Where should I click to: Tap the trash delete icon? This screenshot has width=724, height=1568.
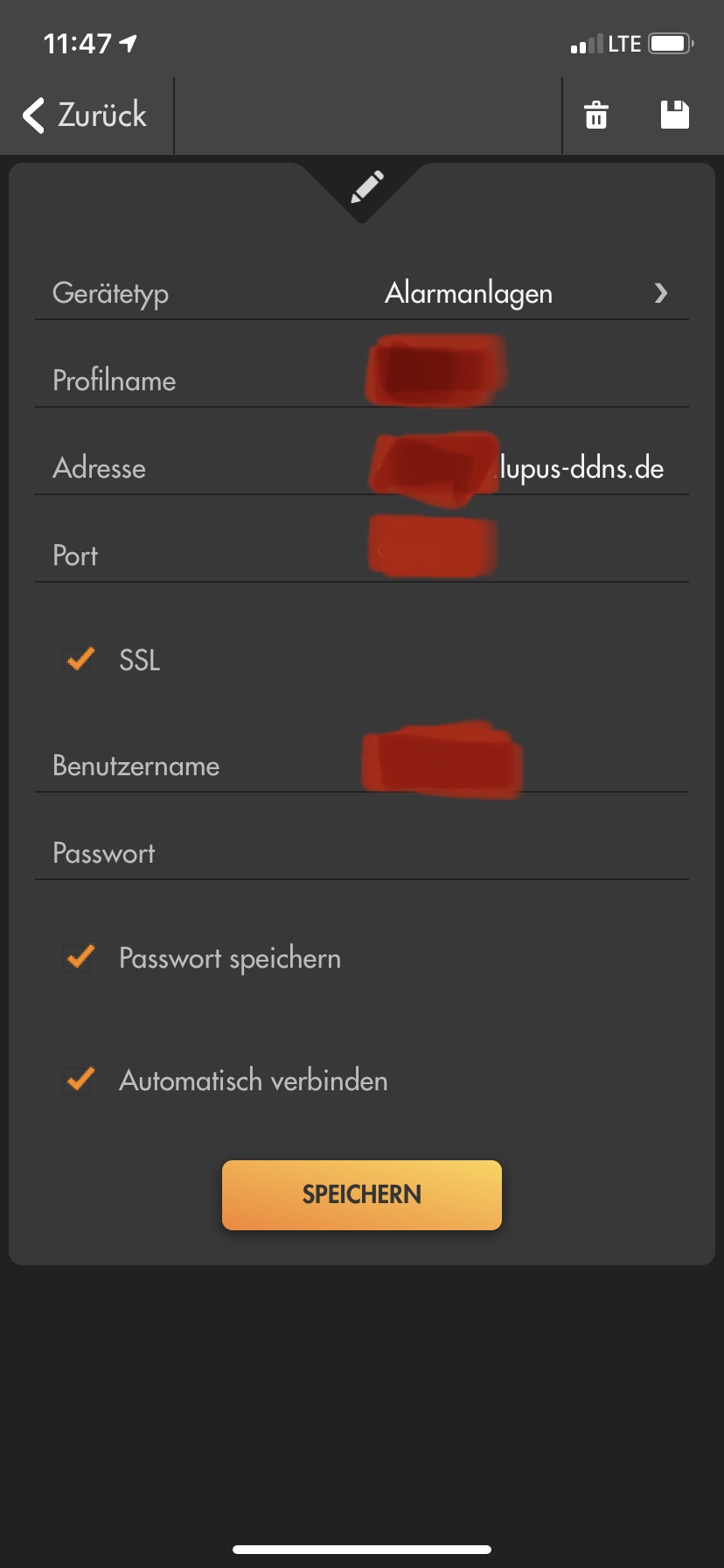coord(596,115)
